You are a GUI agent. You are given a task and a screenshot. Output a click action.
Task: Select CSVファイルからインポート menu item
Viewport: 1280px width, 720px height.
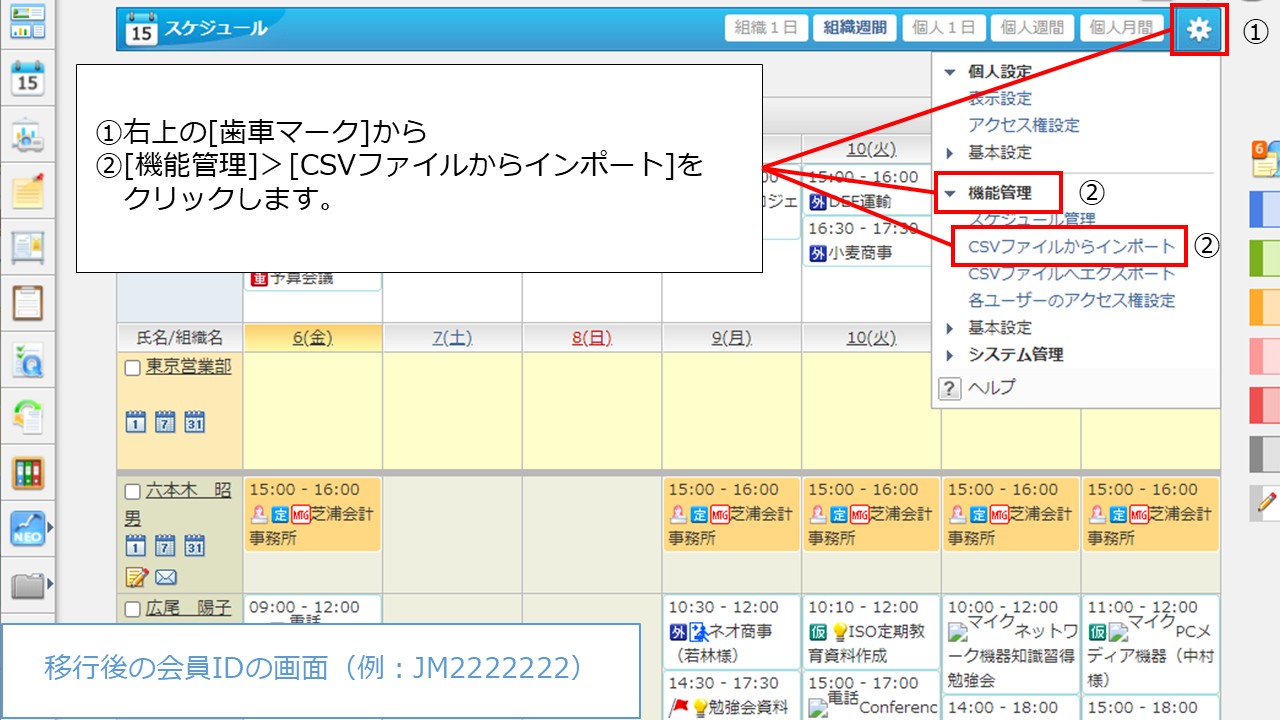[1065, 246]
